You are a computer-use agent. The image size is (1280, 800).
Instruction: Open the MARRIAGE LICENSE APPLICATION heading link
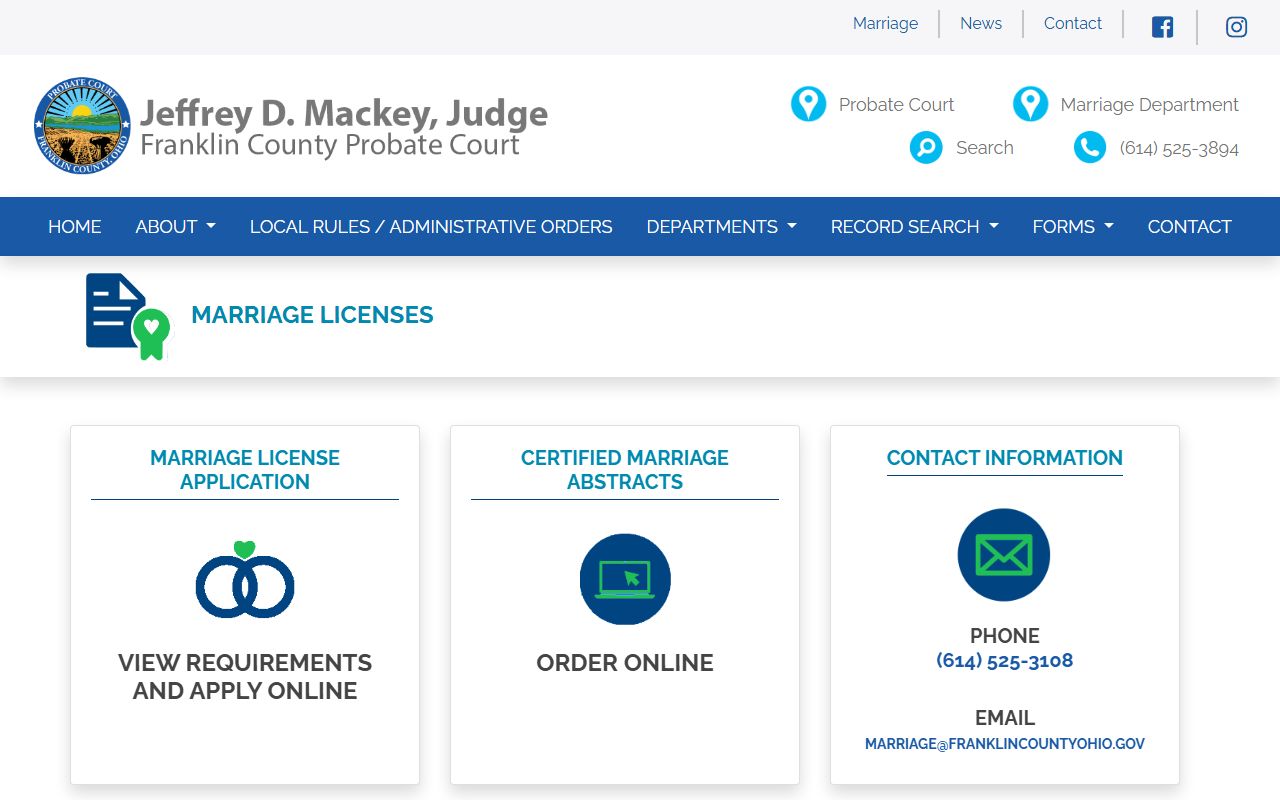245,470
